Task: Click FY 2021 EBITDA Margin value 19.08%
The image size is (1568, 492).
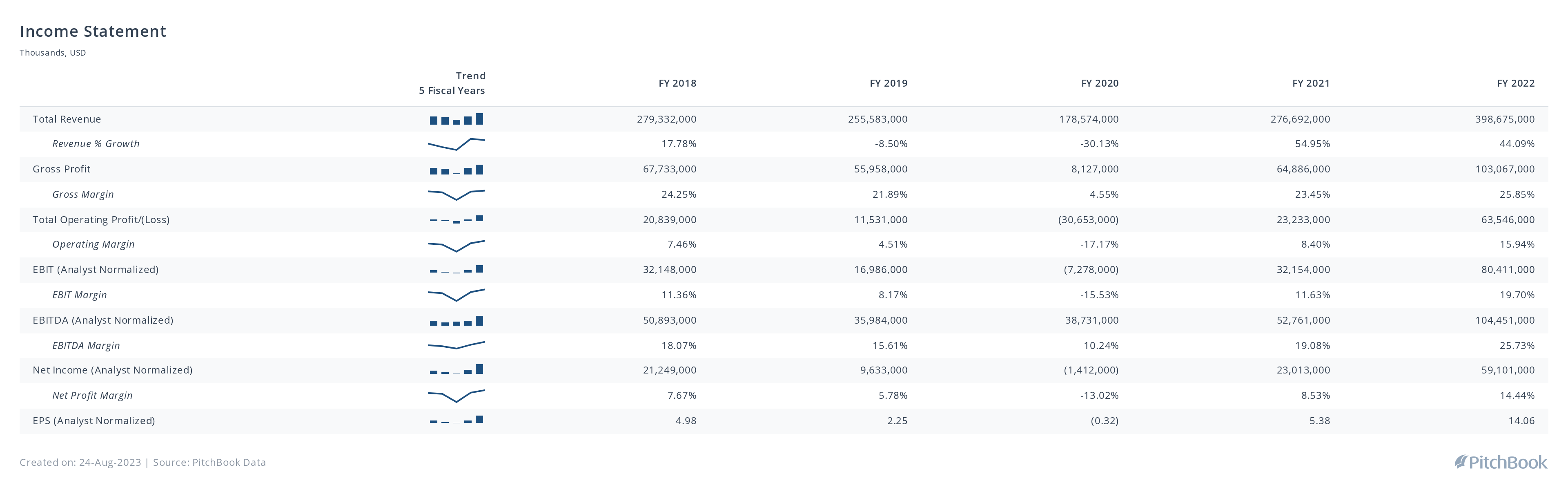Action: 1312,346
